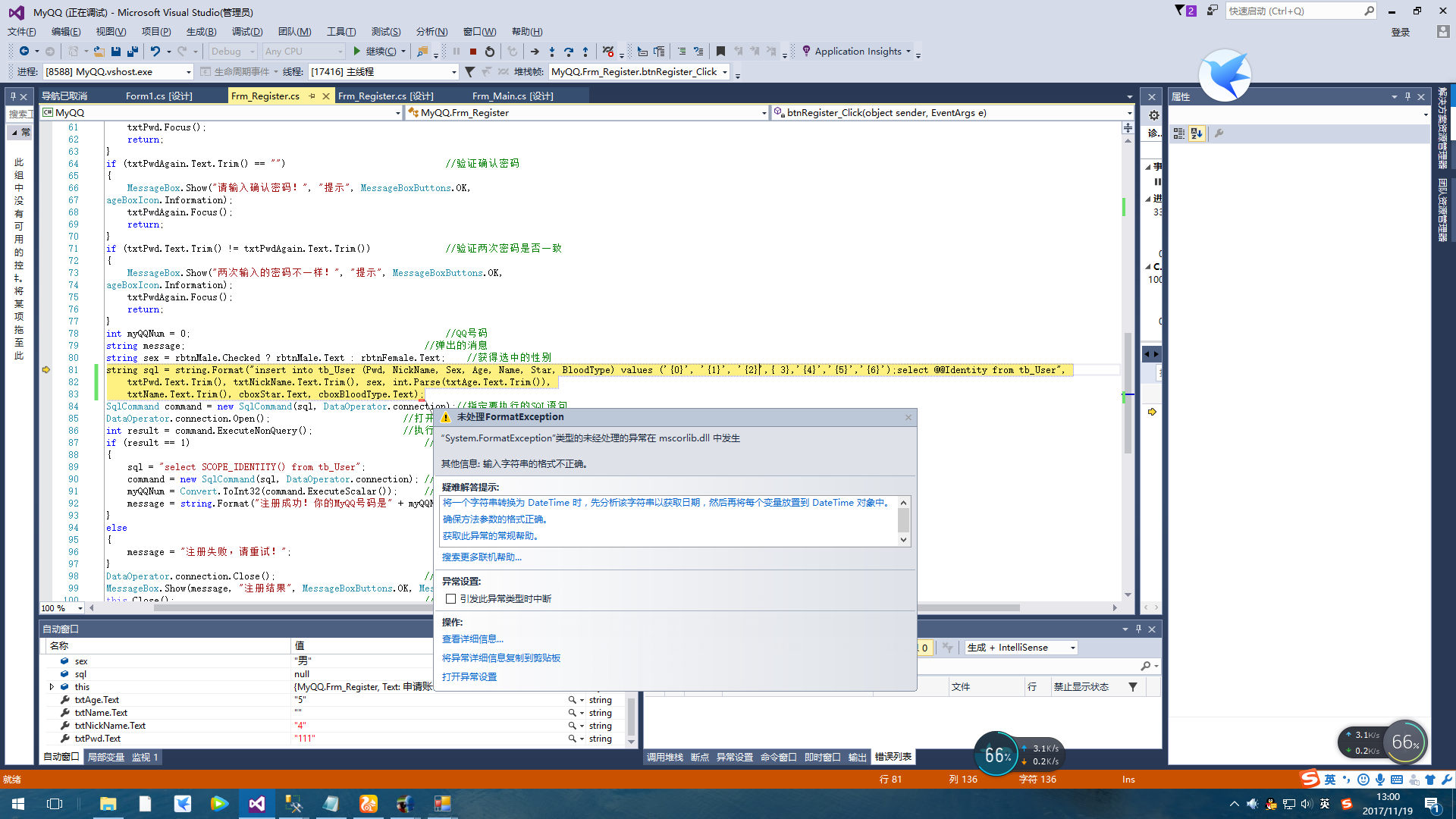Image resolution: width=1456 pixels, height=819 pixels.
Task: Open the Build + IntelliSense dropdown
Action: tap(1021, 648)
